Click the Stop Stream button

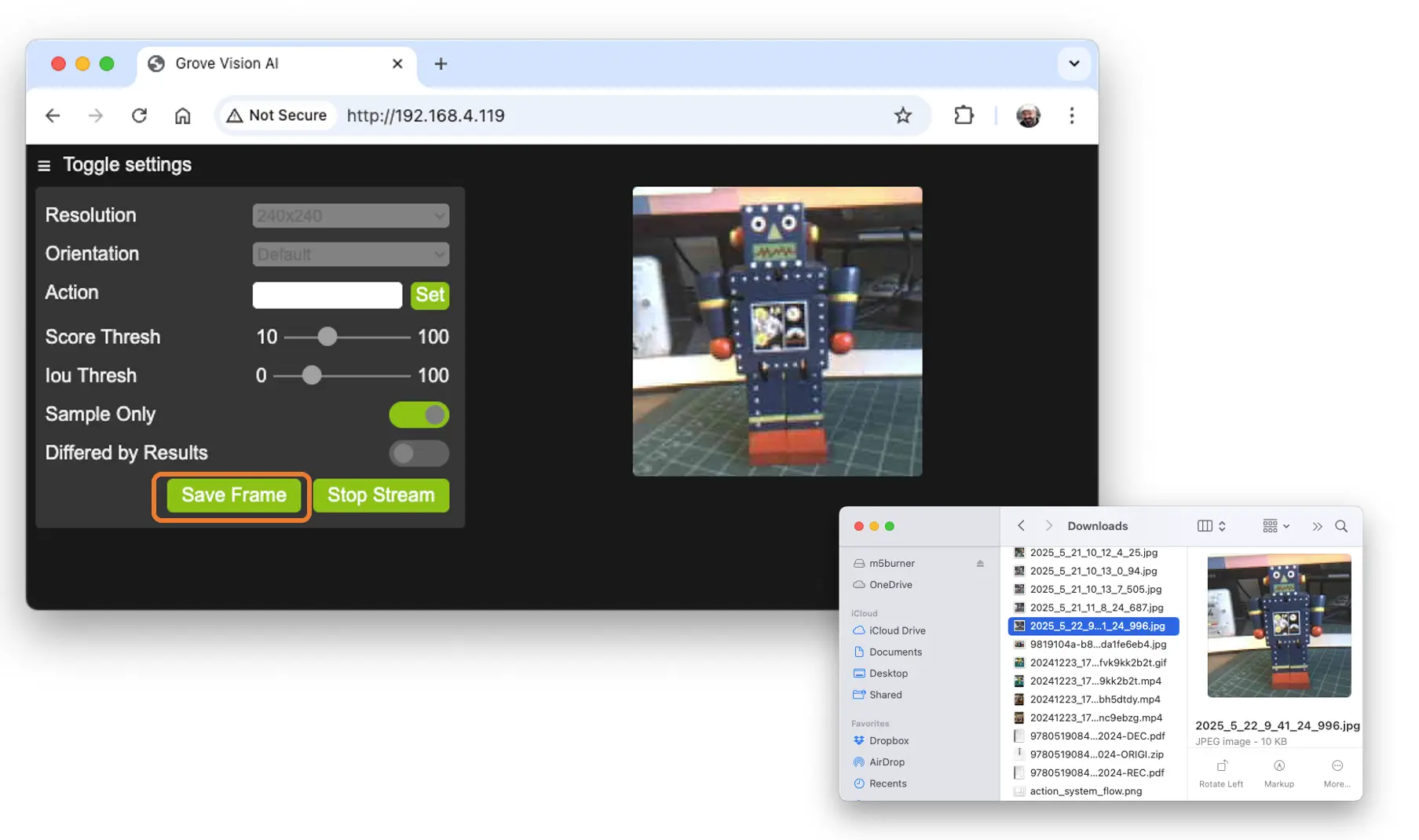[381, 495]
